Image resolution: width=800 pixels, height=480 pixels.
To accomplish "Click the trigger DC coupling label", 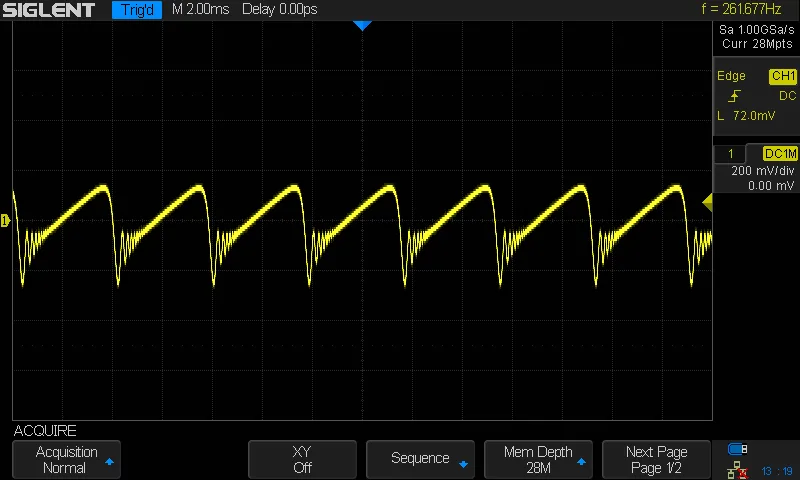I will click(x=787, y=96).
